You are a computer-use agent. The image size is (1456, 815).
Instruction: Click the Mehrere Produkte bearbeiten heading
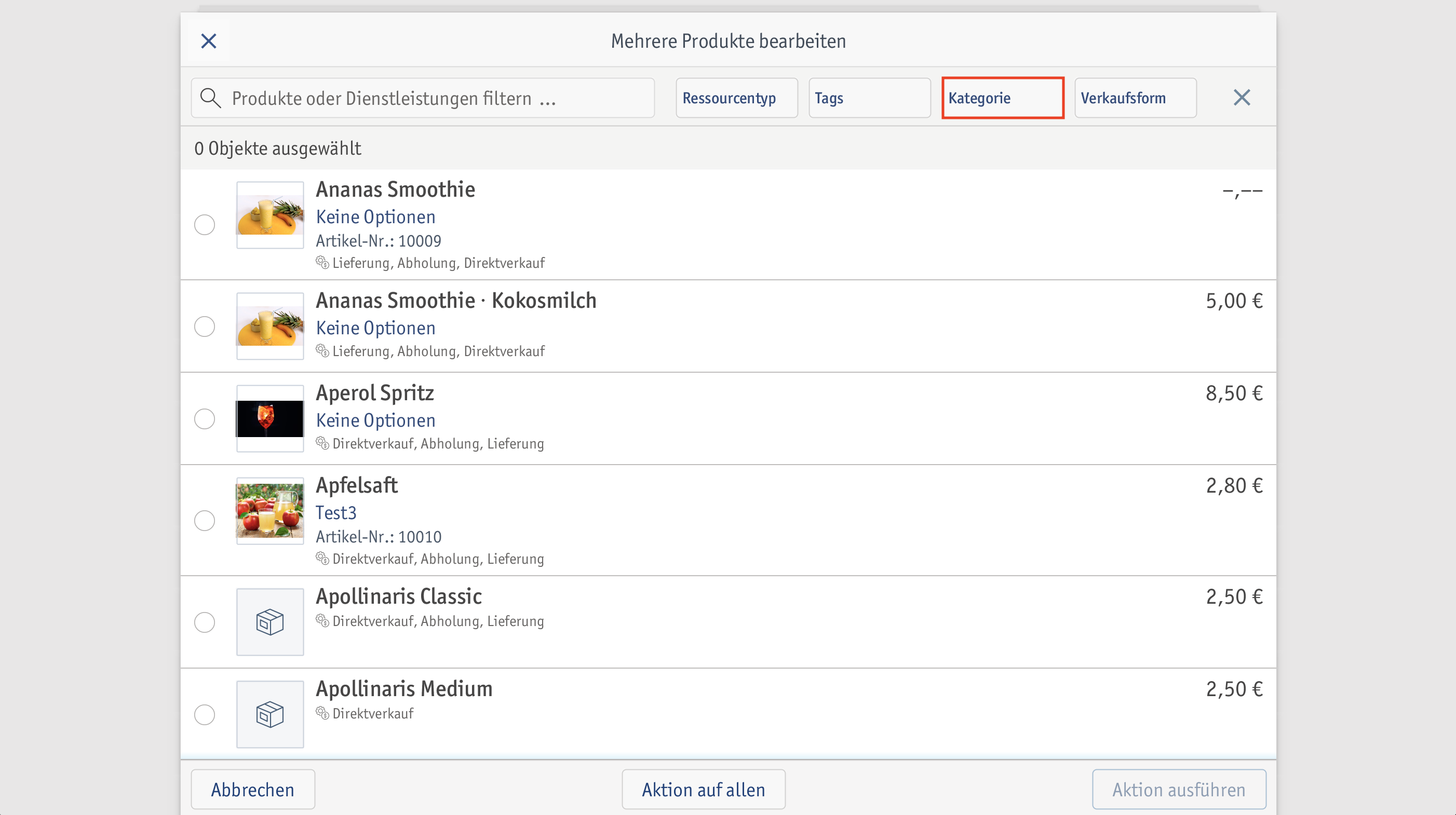click(728, 41)
